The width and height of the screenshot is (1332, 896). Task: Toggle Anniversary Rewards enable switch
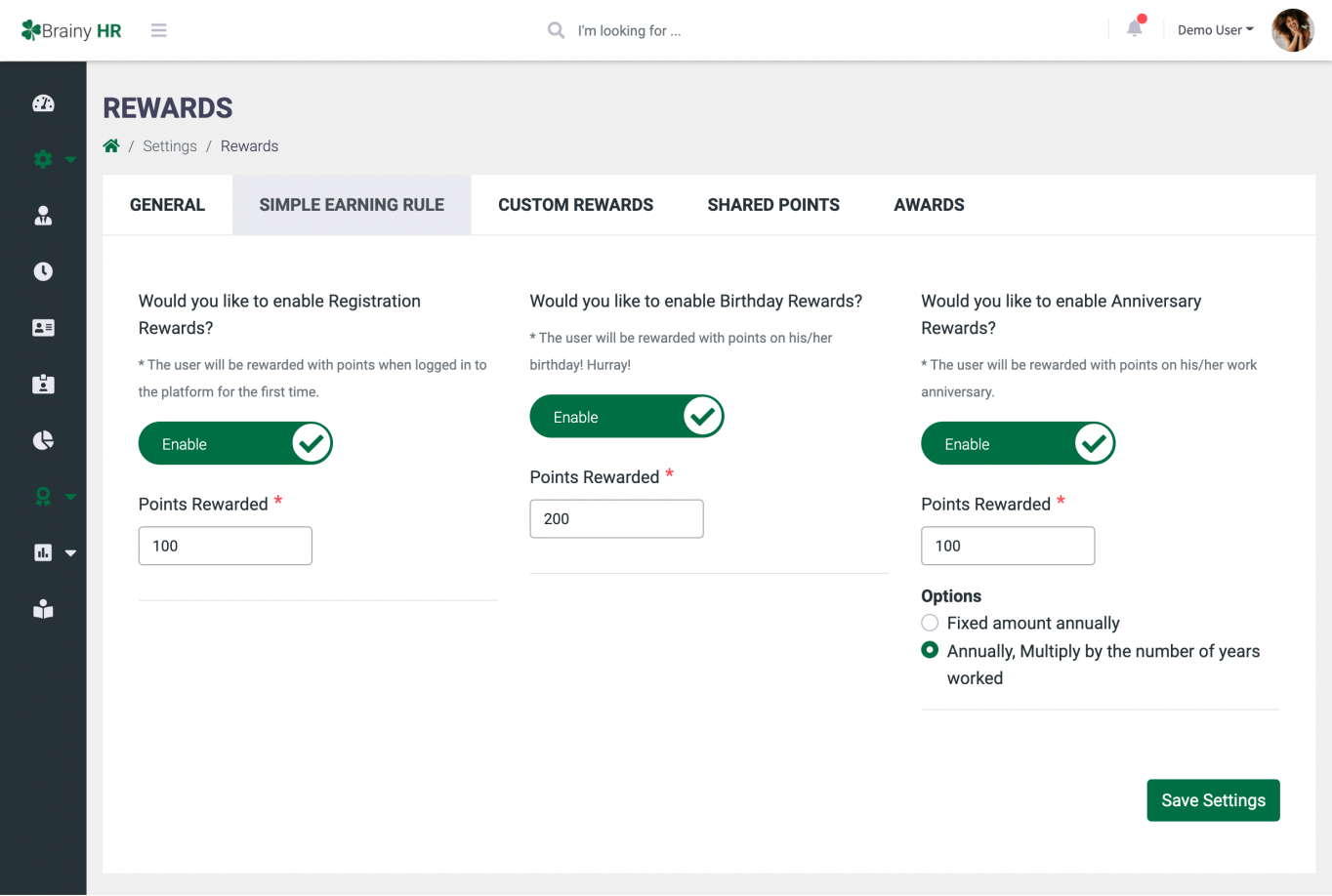click(x=1019, y=443)
